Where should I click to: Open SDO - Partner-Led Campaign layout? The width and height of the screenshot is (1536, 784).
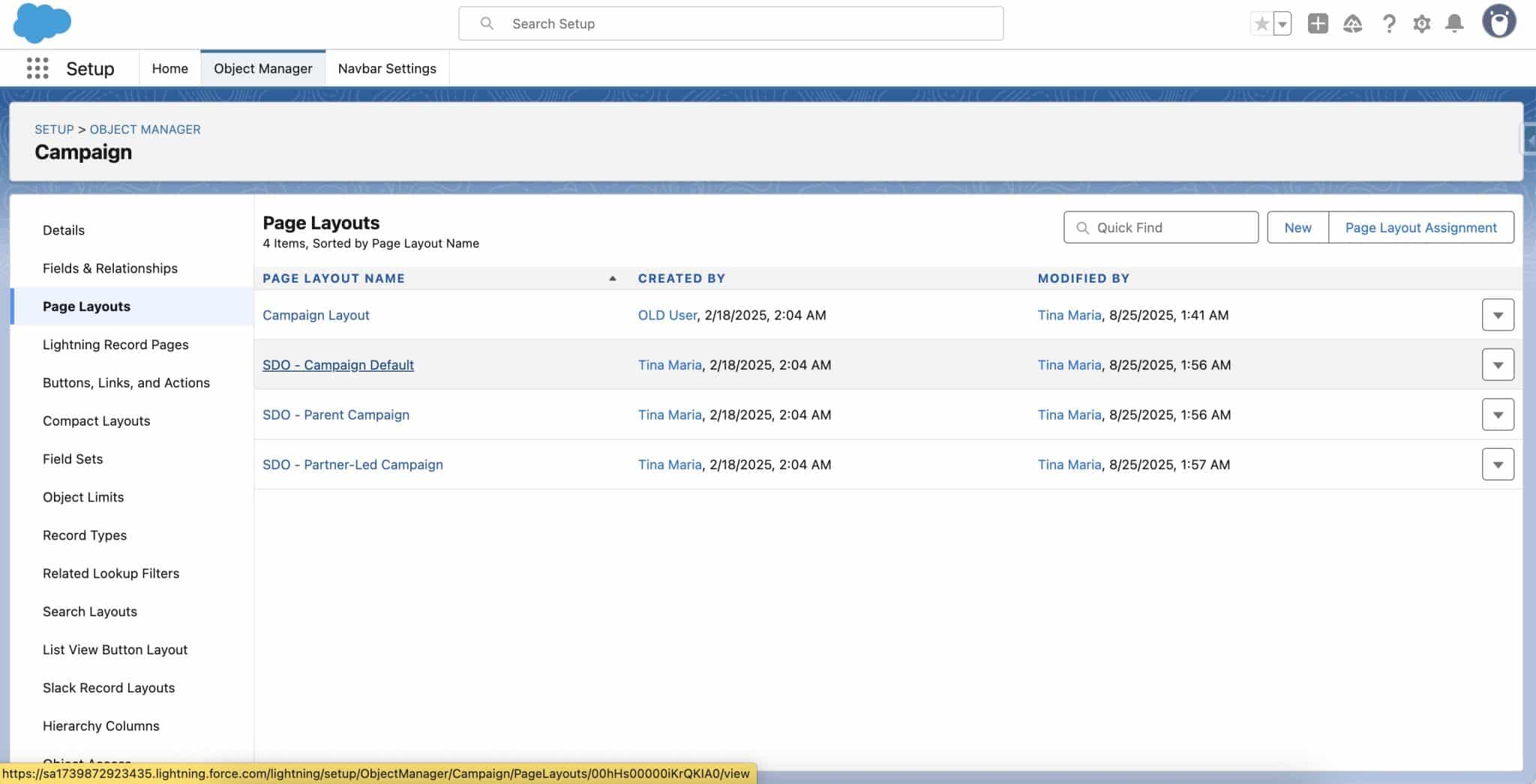352,465
